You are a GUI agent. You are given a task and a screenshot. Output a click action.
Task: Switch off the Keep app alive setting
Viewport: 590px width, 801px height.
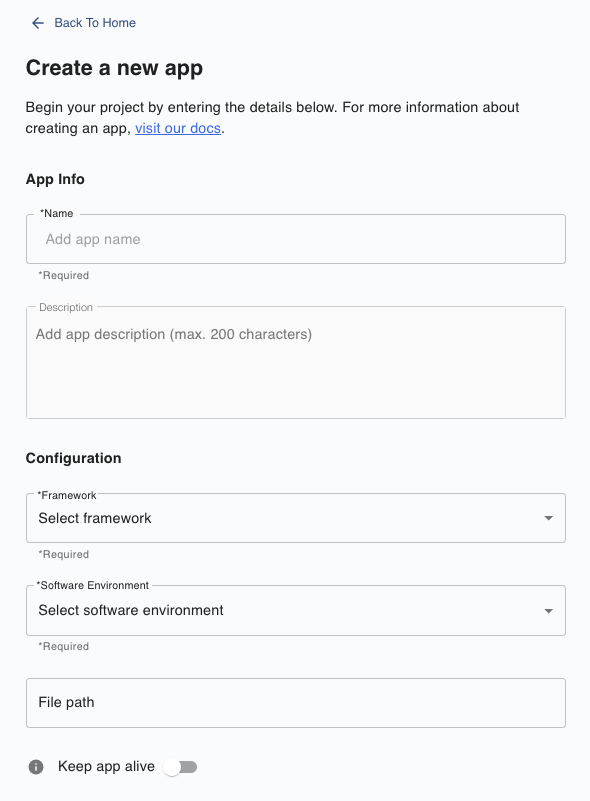click(180, 766)
